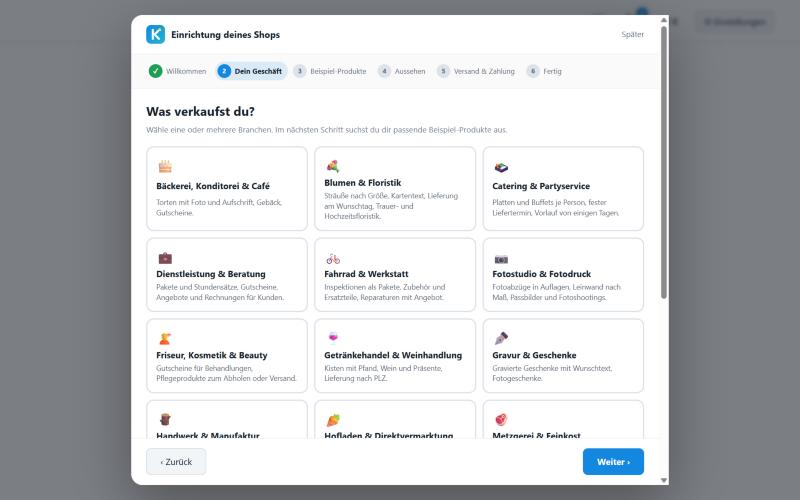Choose Blumen & Floristik heading

[363, 183]
